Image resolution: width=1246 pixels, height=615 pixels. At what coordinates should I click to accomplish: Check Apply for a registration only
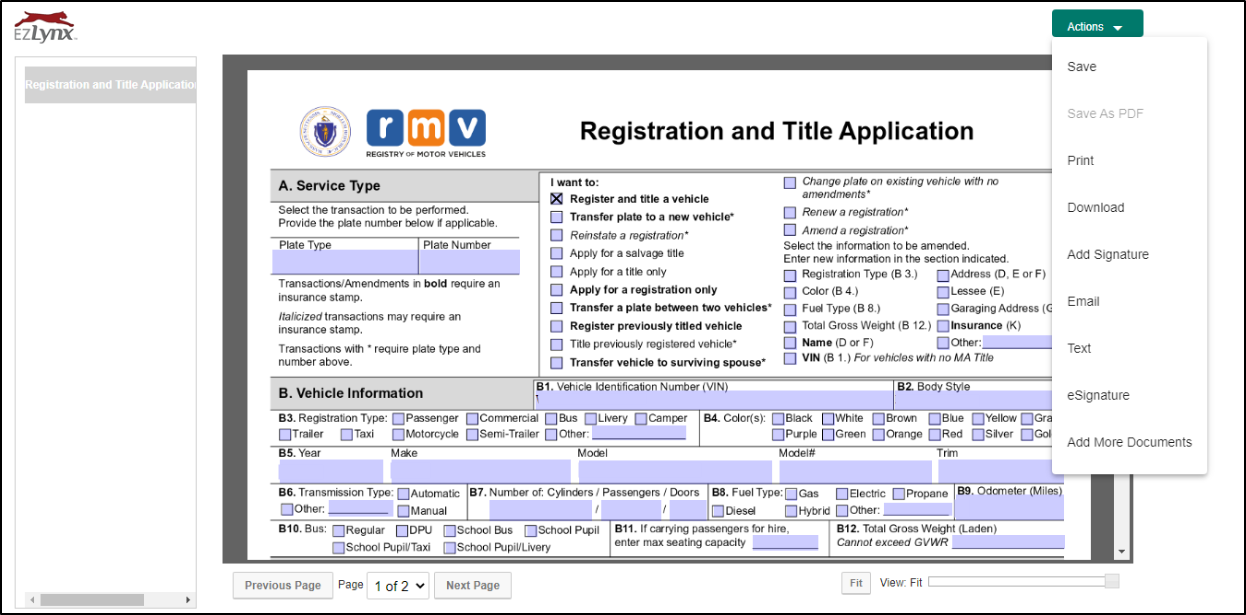pos(557,290)
